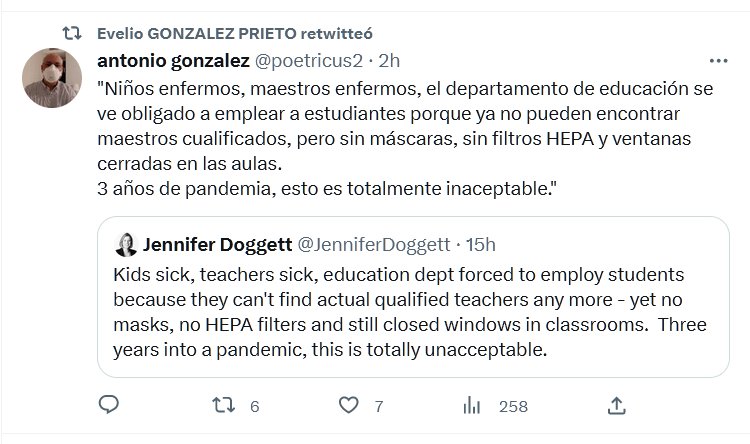
Task: Reply to antonio gonzalez's tweet
Action: (x=110, y=406)
